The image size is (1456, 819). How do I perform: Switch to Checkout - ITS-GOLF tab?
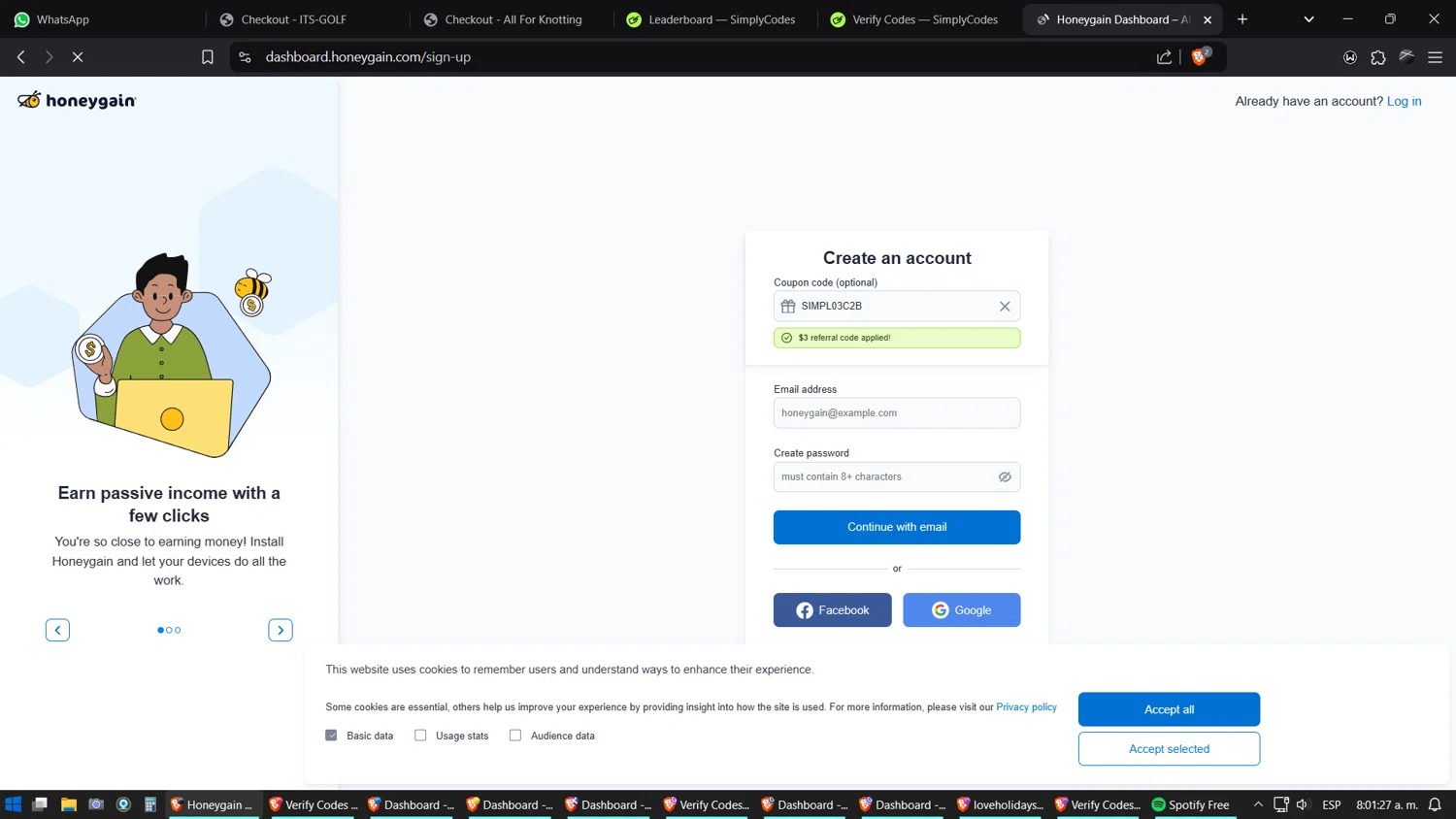pos(308,19)
